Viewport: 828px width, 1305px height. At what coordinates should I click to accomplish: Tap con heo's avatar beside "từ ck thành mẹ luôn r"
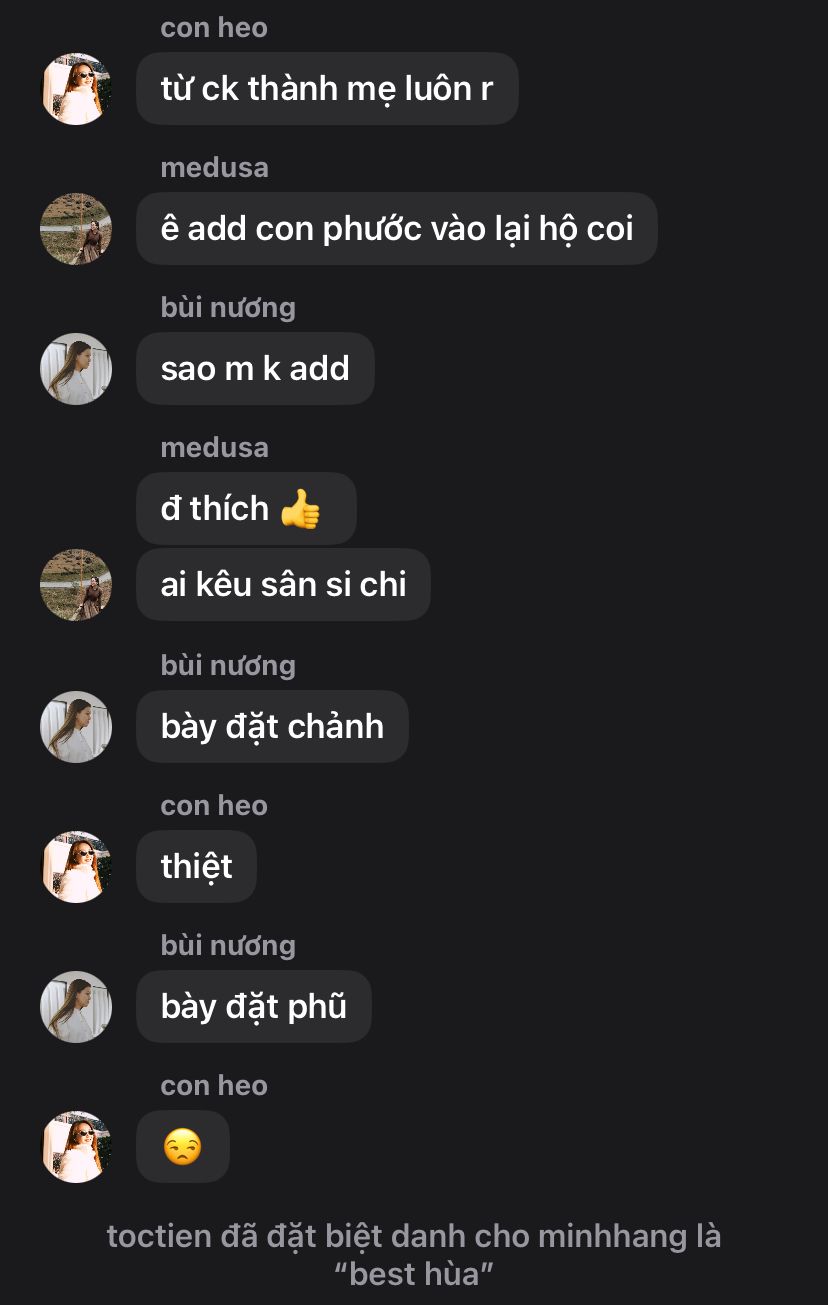pos(76,89)
